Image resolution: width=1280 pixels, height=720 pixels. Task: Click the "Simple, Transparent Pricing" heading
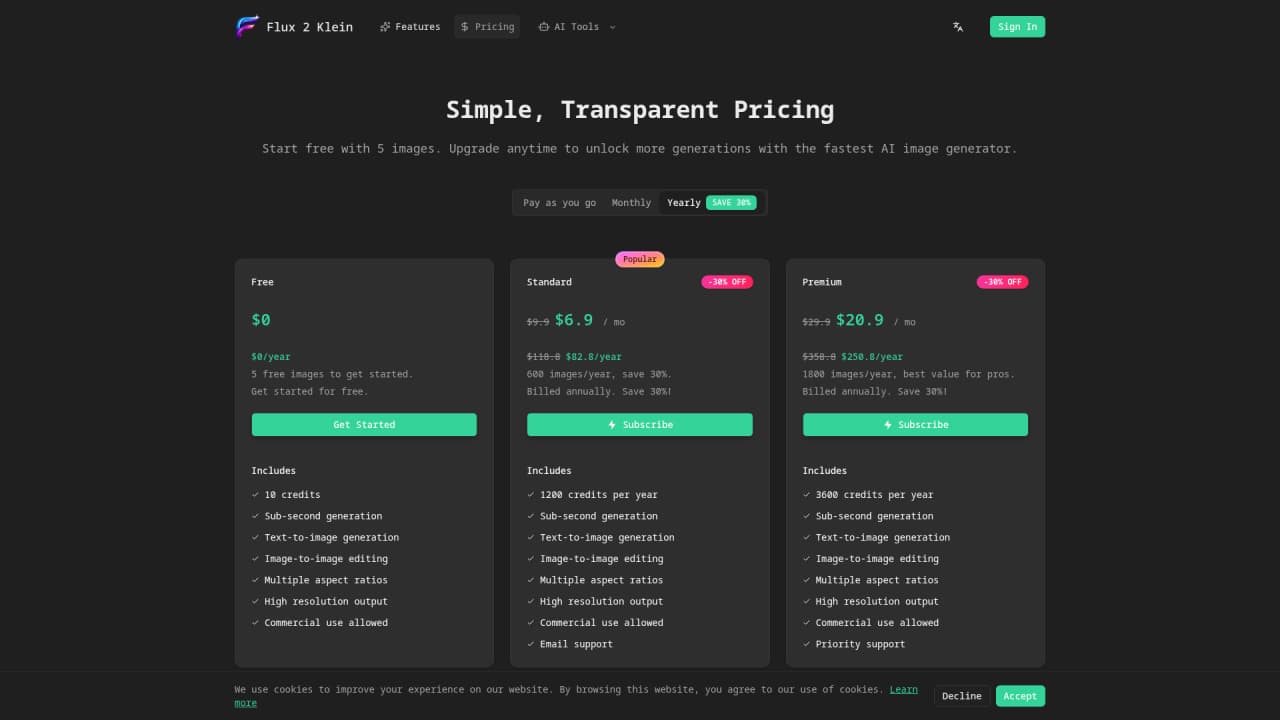tap(640, 109)
